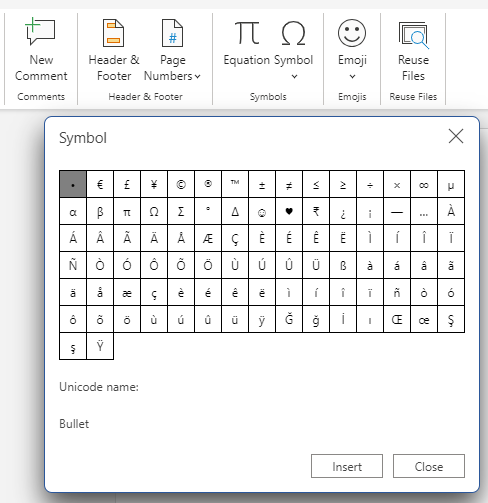The width and height of the screenshot is (488, 503).
Task: Expand the Emoji dropdown
Action: (352, 77)
